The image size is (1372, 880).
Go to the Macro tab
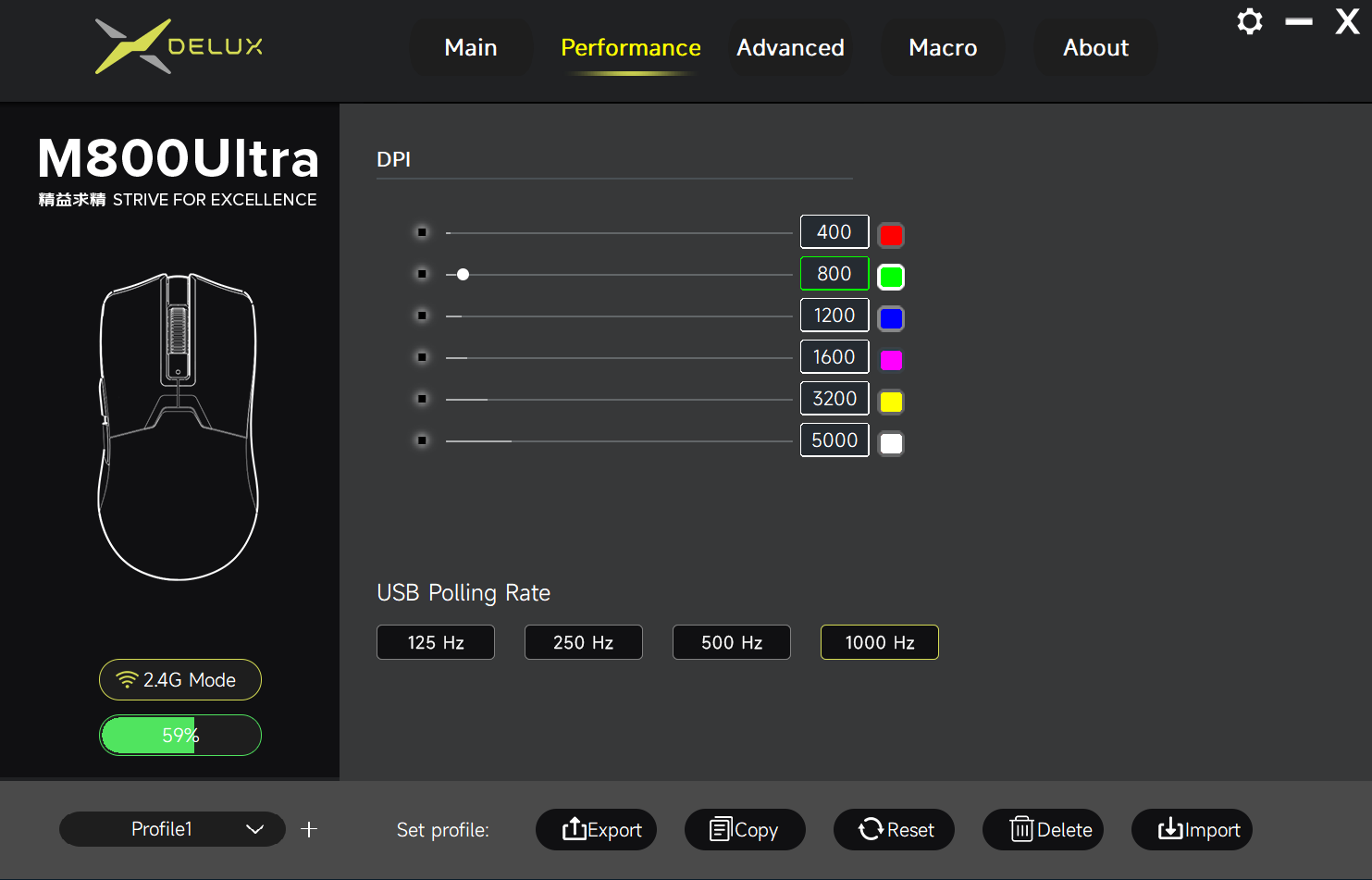(x=943, y=47)
